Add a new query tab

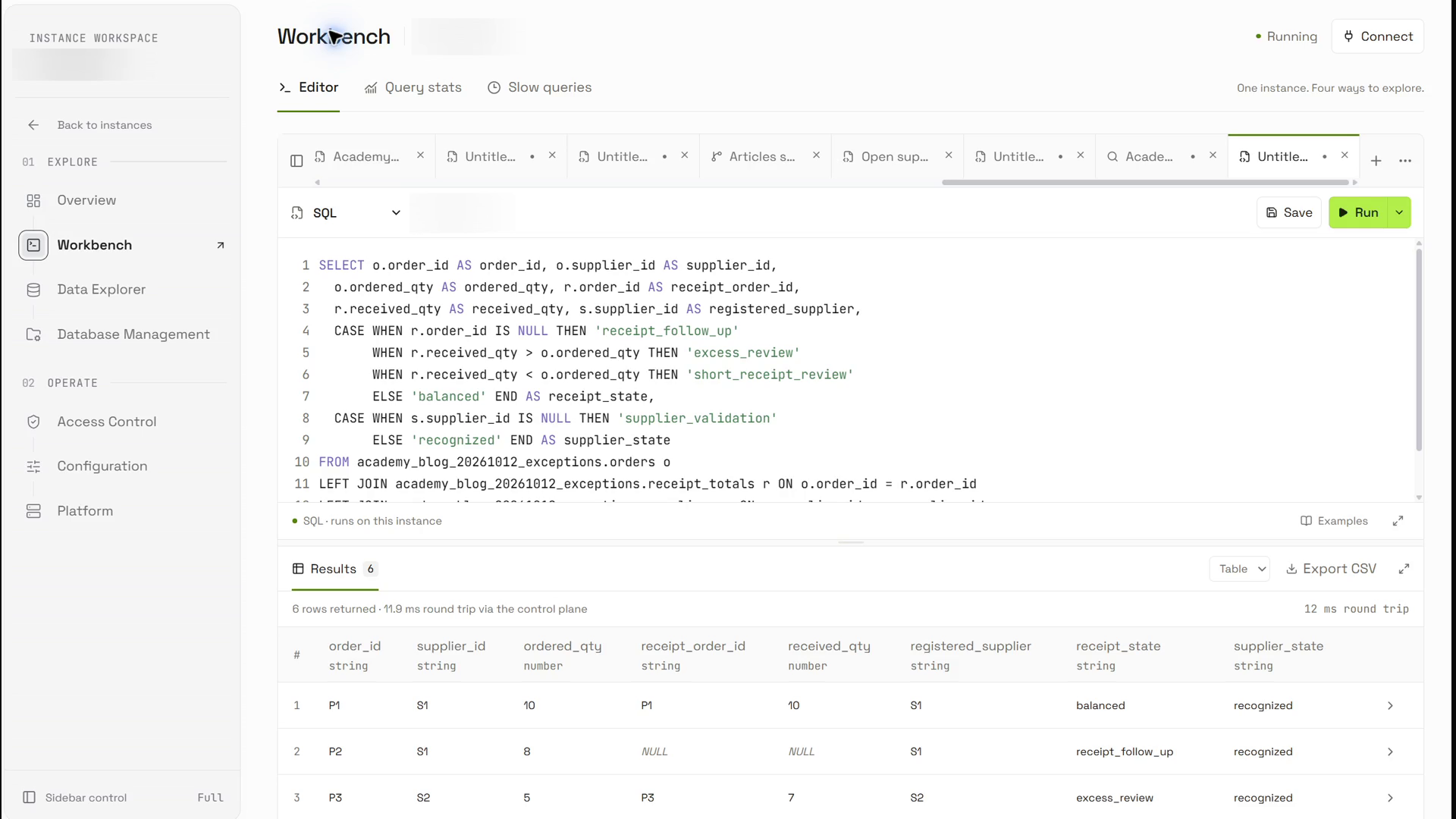coord(1376,161)
